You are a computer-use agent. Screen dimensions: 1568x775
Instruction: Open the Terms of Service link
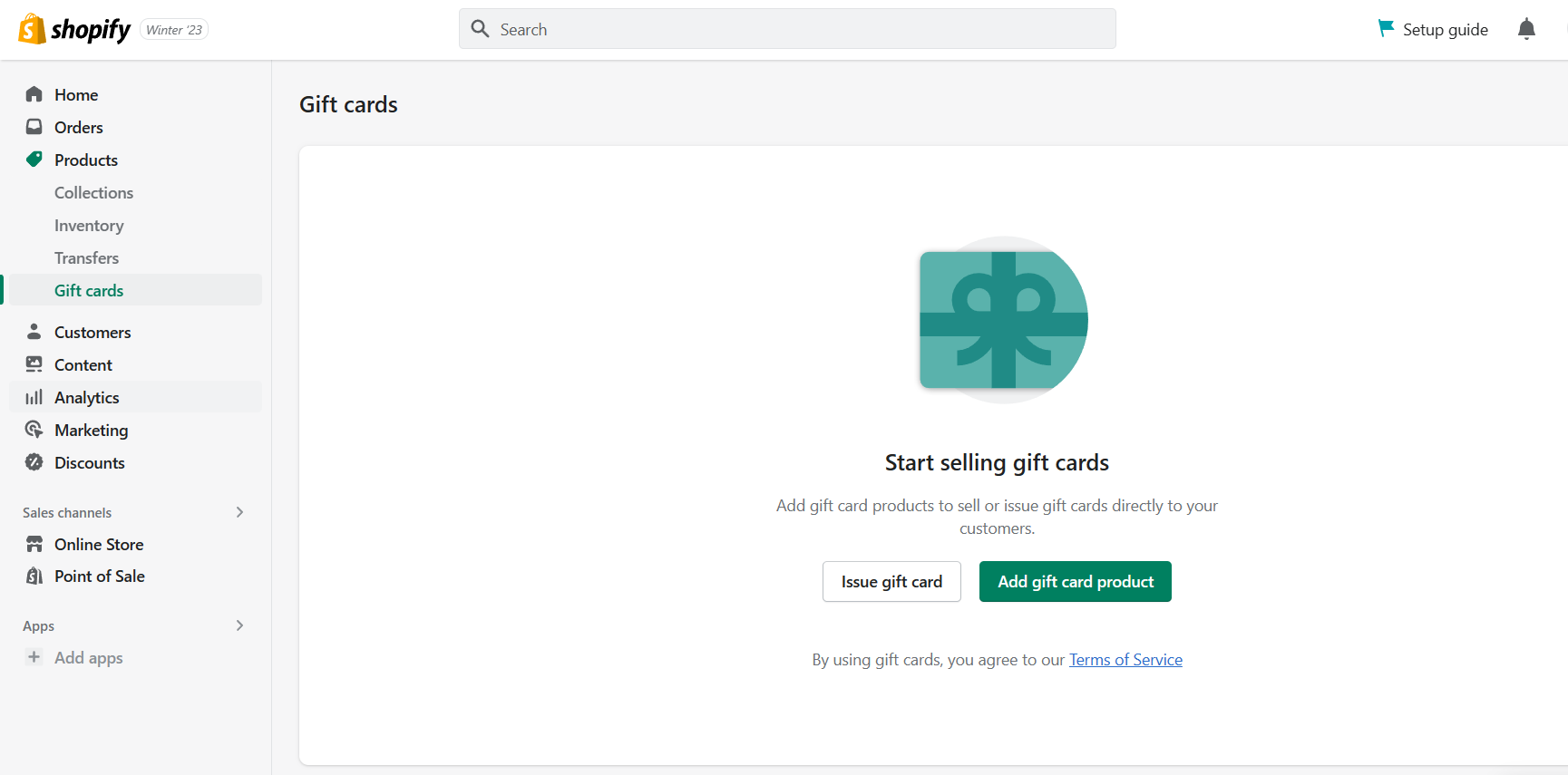point(1125,660)
